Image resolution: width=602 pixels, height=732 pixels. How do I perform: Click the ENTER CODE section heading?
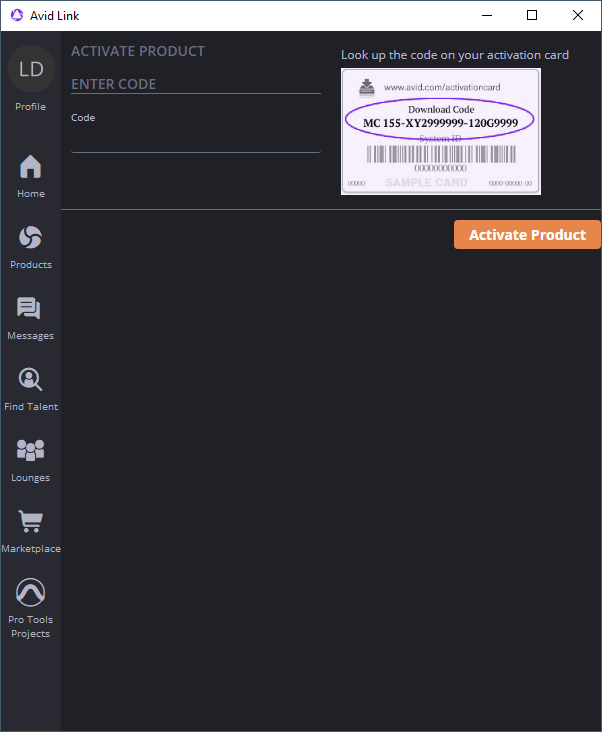coord(113,84)
